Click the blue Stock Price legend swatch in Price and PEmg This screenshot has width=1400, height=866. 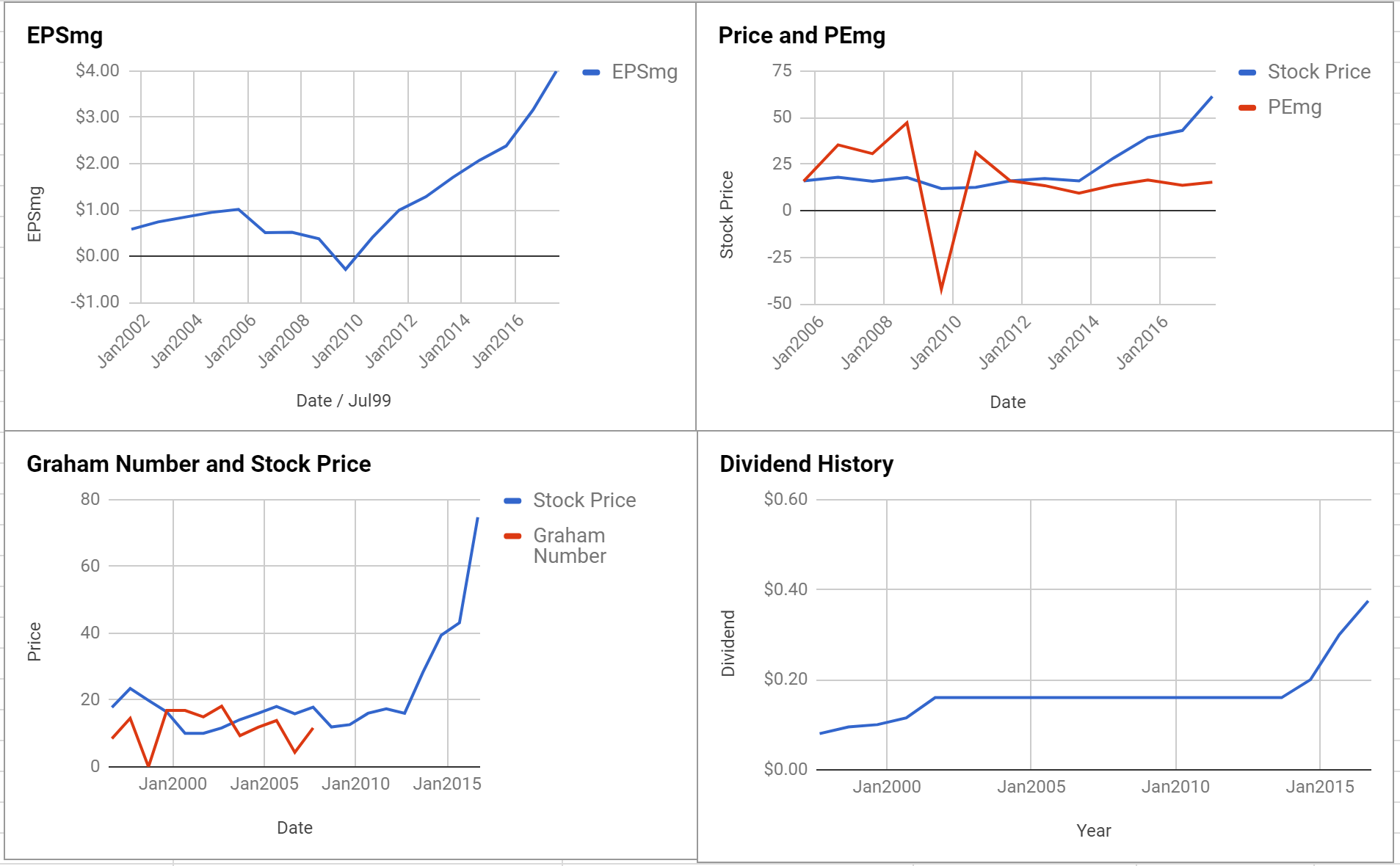point(1247,72)
